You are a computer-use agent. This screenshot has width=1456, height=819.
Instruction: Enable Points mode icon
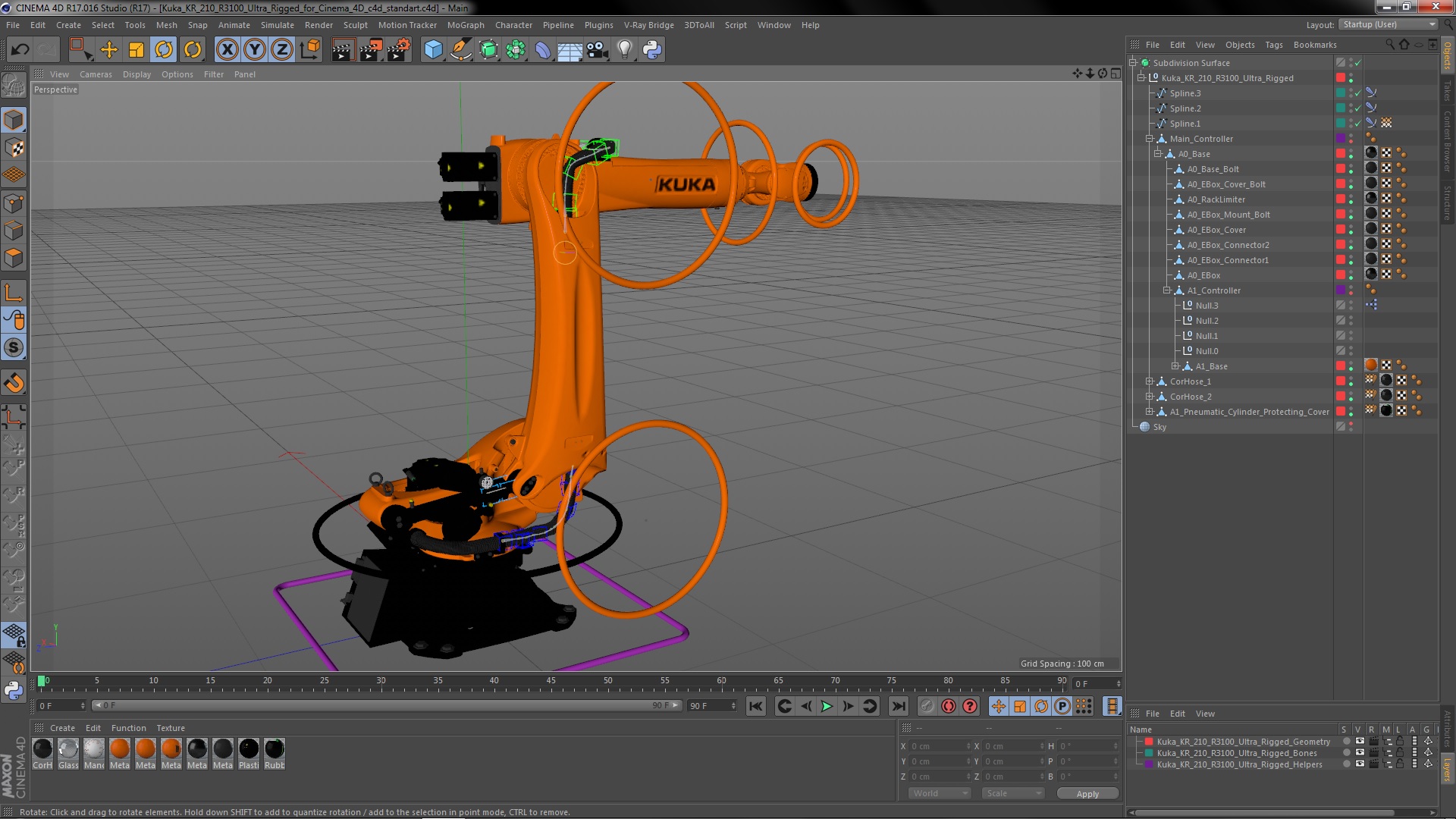coord(14,203)
